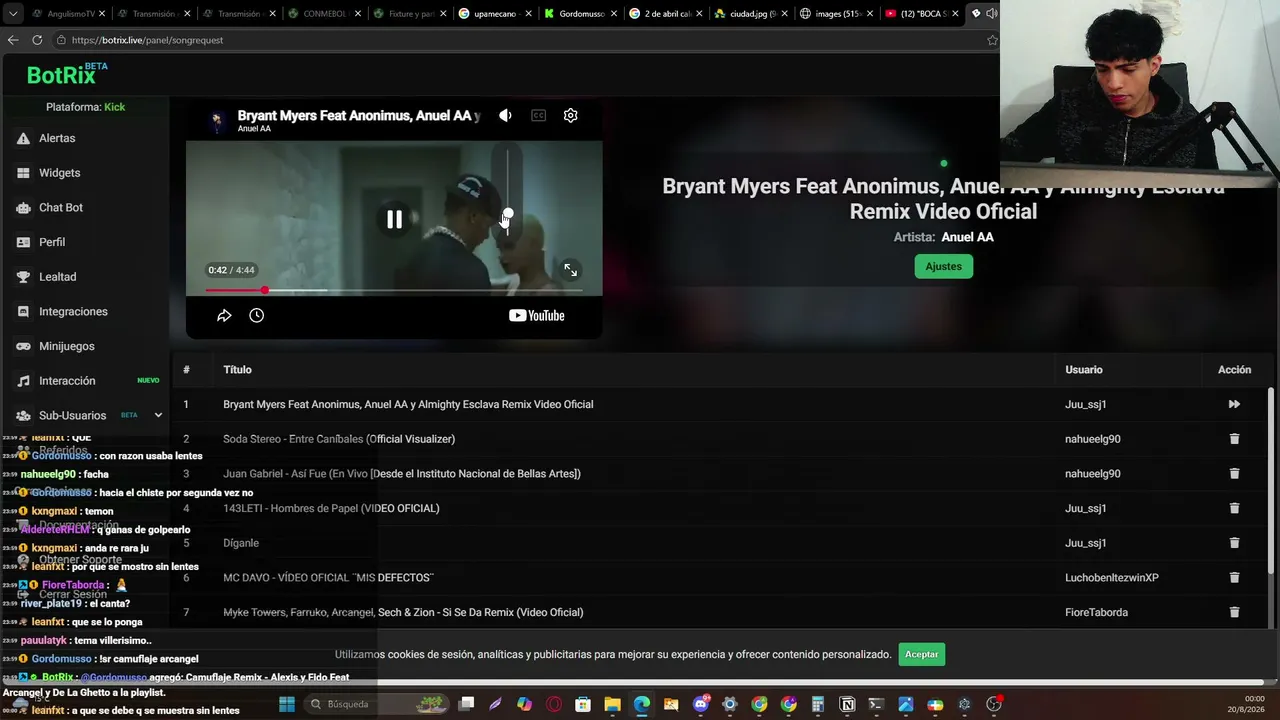Image resolution: width=1280 pixels, height=720 pixels.
Task: Click the Título column header
Action: point(237,370)
